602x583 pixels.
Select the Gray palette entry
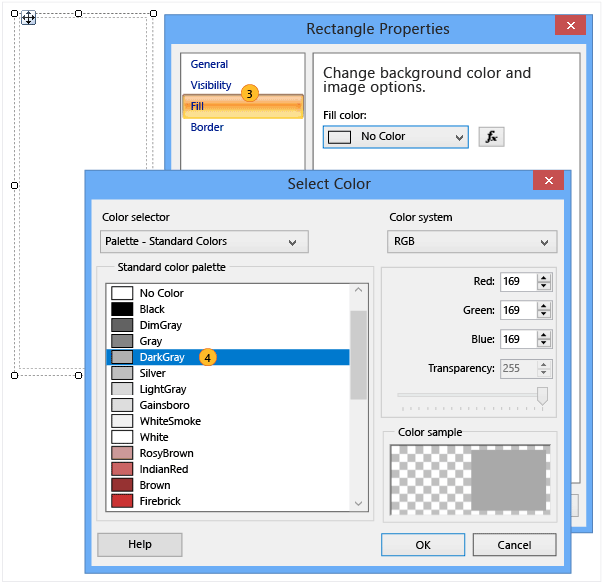[228, 341]
